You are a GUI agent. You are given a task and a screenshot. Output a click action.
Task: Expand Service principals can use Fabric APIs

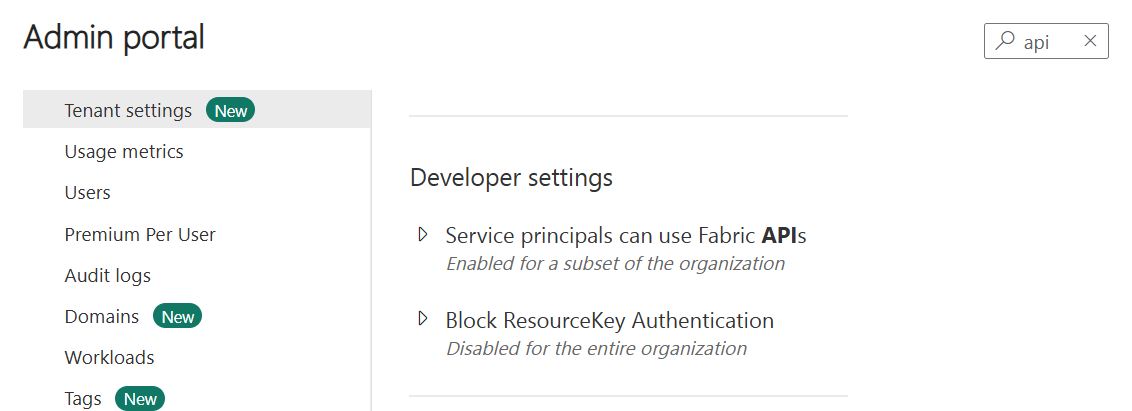click(x=423, y=235)
